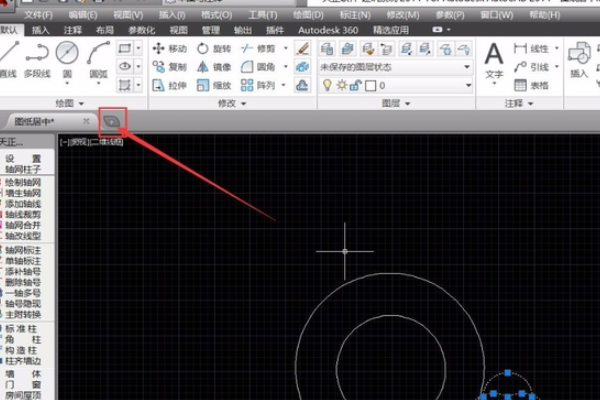Click the Insert block (插入) icon
The image size is (600, 400).
579,59
